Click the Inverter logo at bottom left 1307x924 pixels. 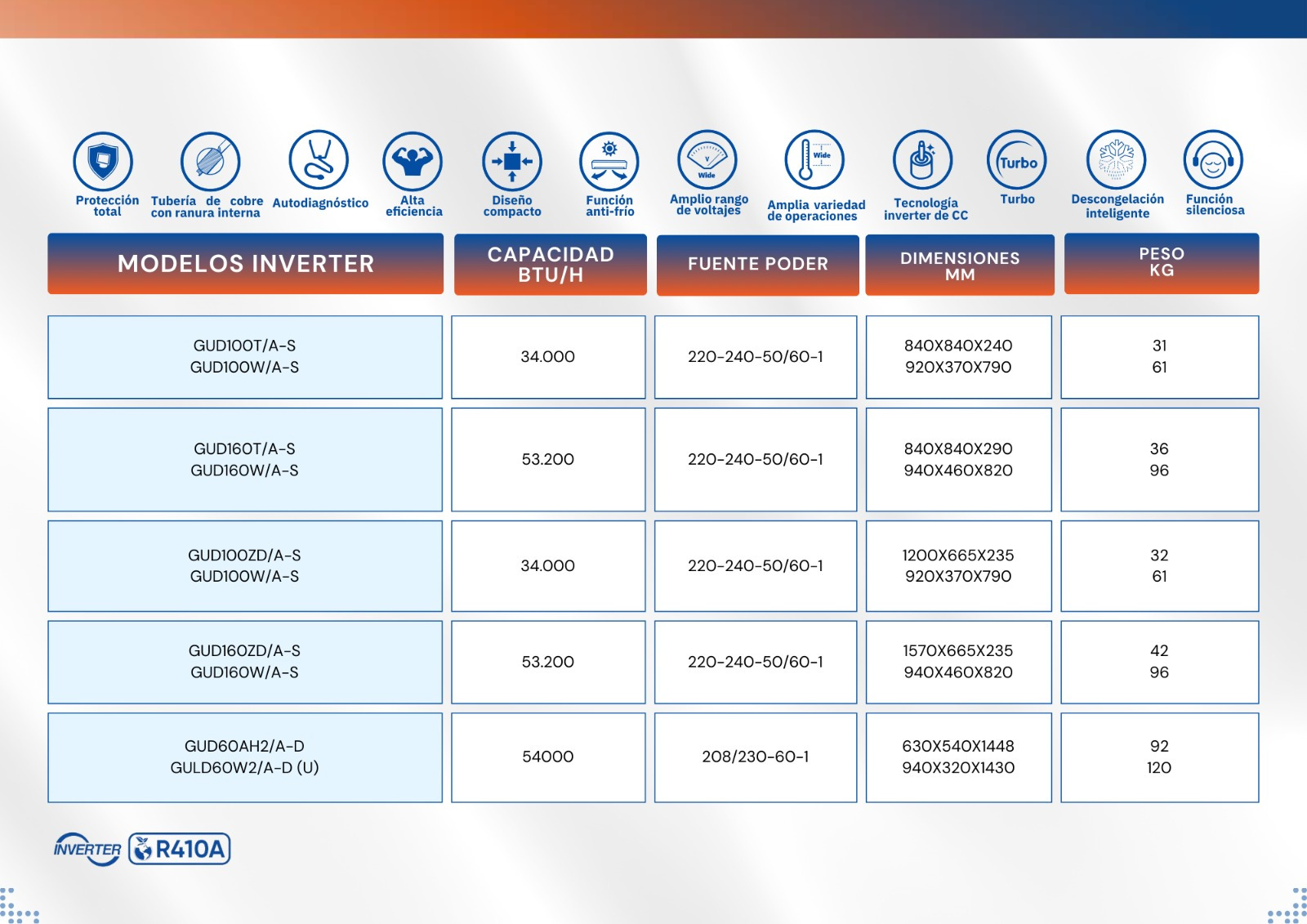tap(87, 849)
